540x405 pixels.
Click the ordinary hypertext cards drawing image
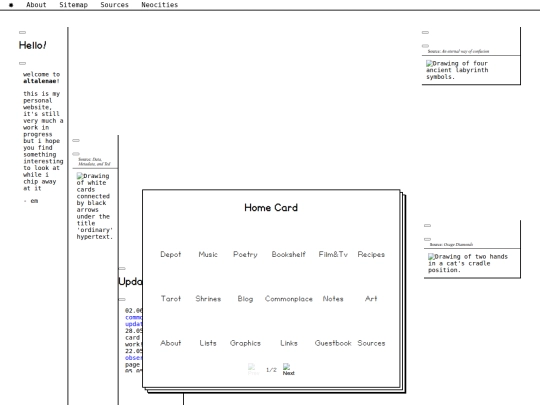(94, 206)
